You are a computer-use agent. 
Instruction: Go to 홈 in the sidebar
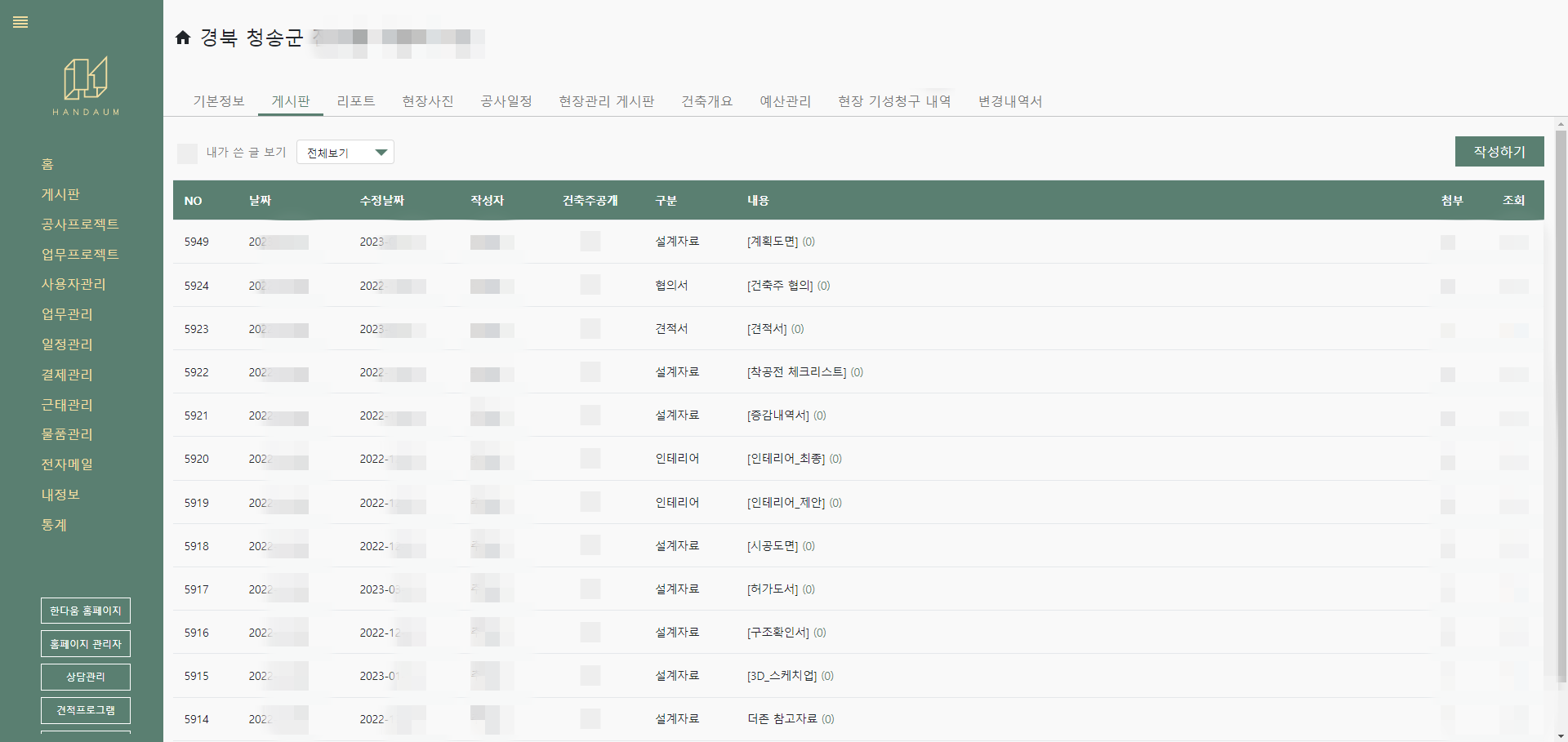47,164
